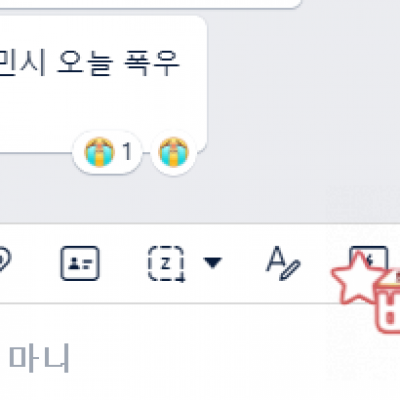Click the 마니 text in the input box
The width and height of the screenshot is (400, 400).
click(x=39, y=358)
